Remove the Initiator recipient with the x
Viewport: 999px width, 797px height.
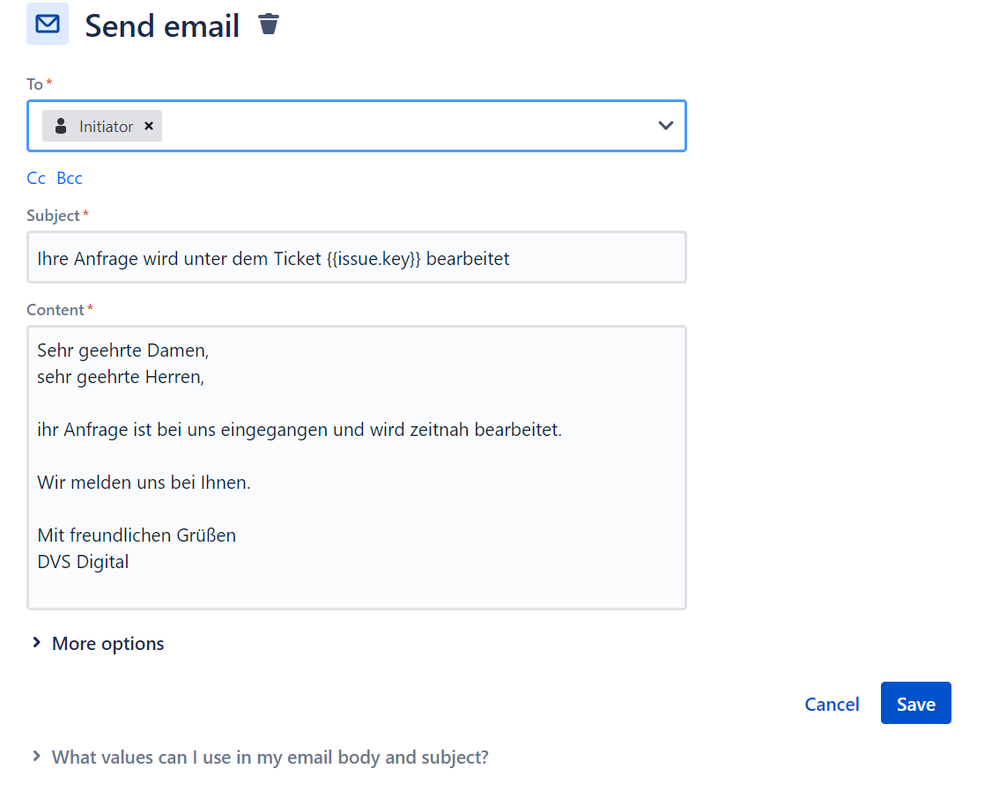[148, 126]
